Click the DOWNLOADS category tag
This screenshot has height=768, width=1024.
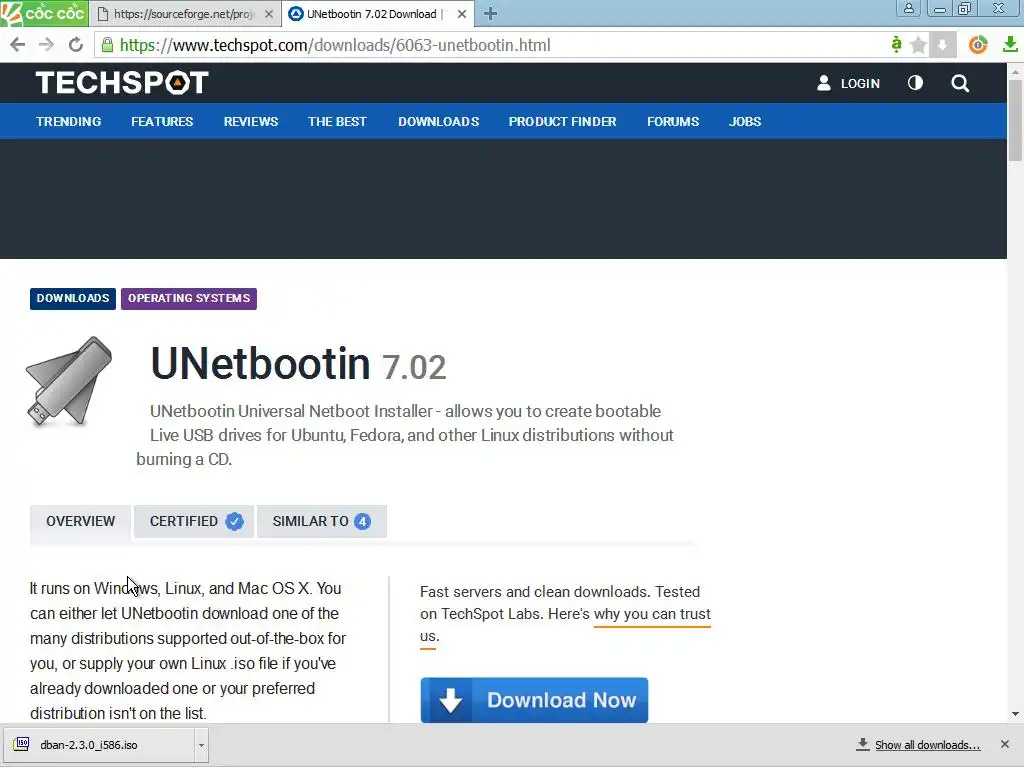pyautogui.click(x=73, y=298)
